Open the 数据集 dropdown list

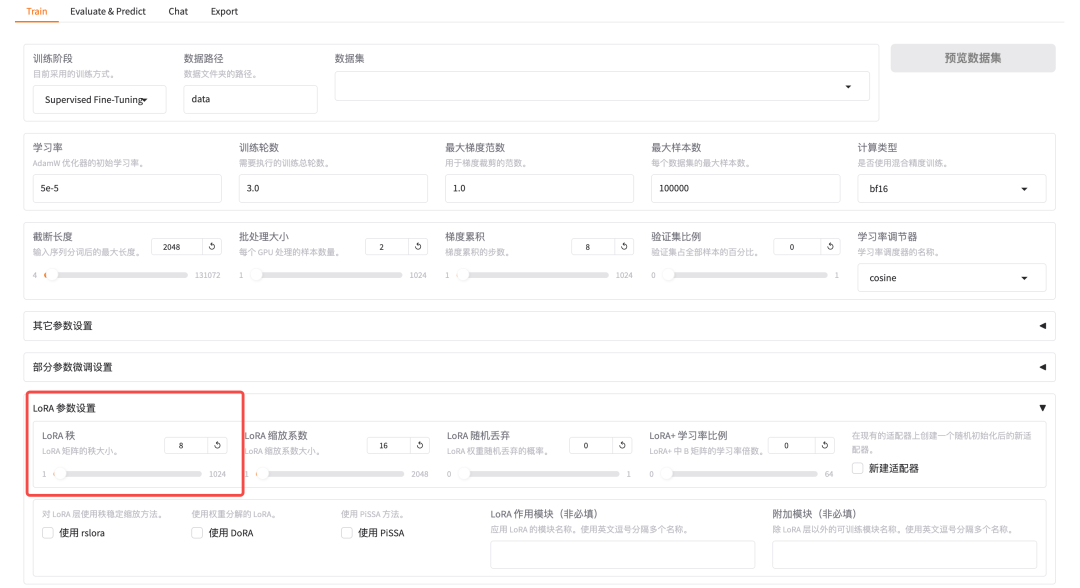click(602, 87)
